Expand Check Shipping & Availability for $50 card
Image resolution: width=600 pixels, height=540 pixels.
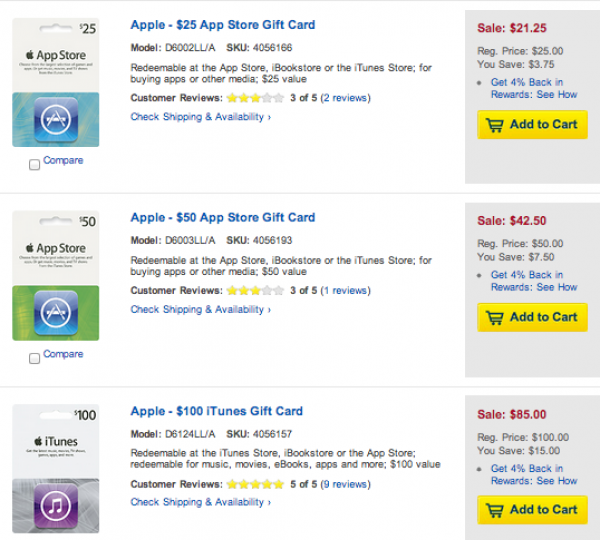pos(200,310)
